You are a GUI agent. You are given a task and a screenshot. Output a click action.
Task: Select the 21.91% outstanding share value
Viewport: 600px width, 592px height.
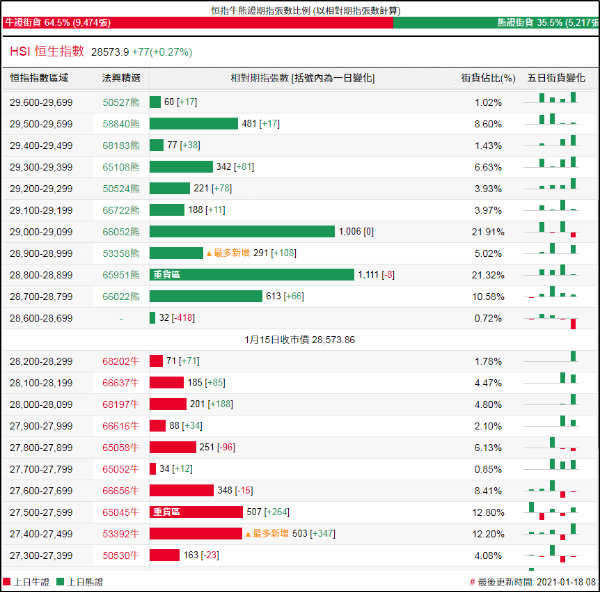click(488, 232)
